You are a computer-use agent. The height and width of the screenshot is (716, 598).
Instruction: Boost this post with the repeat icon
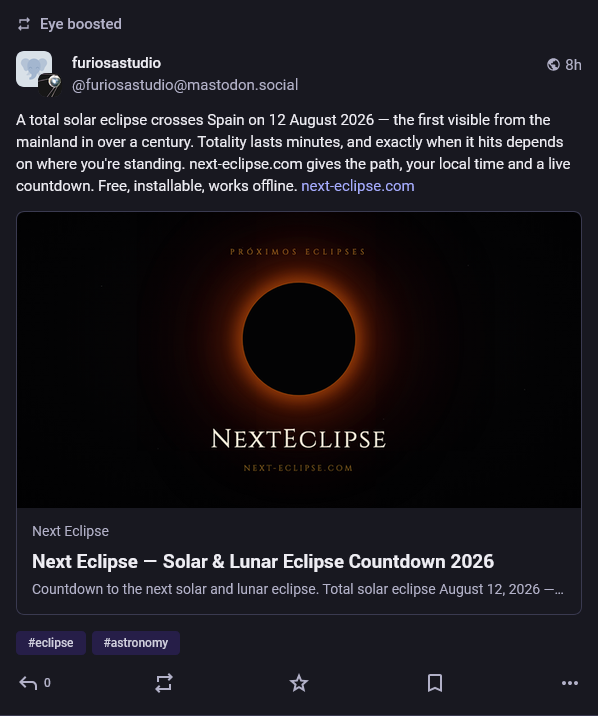(164, 683)
